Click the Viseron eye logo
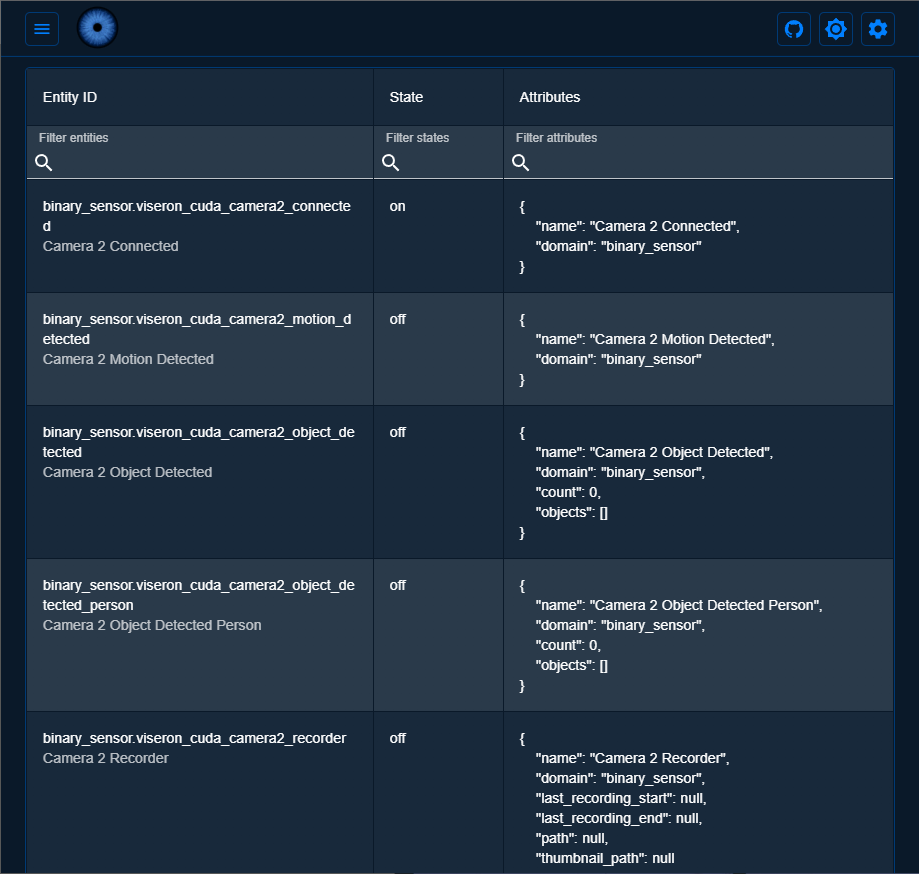This screenshot has height=874, width=919. click(97, 28)
